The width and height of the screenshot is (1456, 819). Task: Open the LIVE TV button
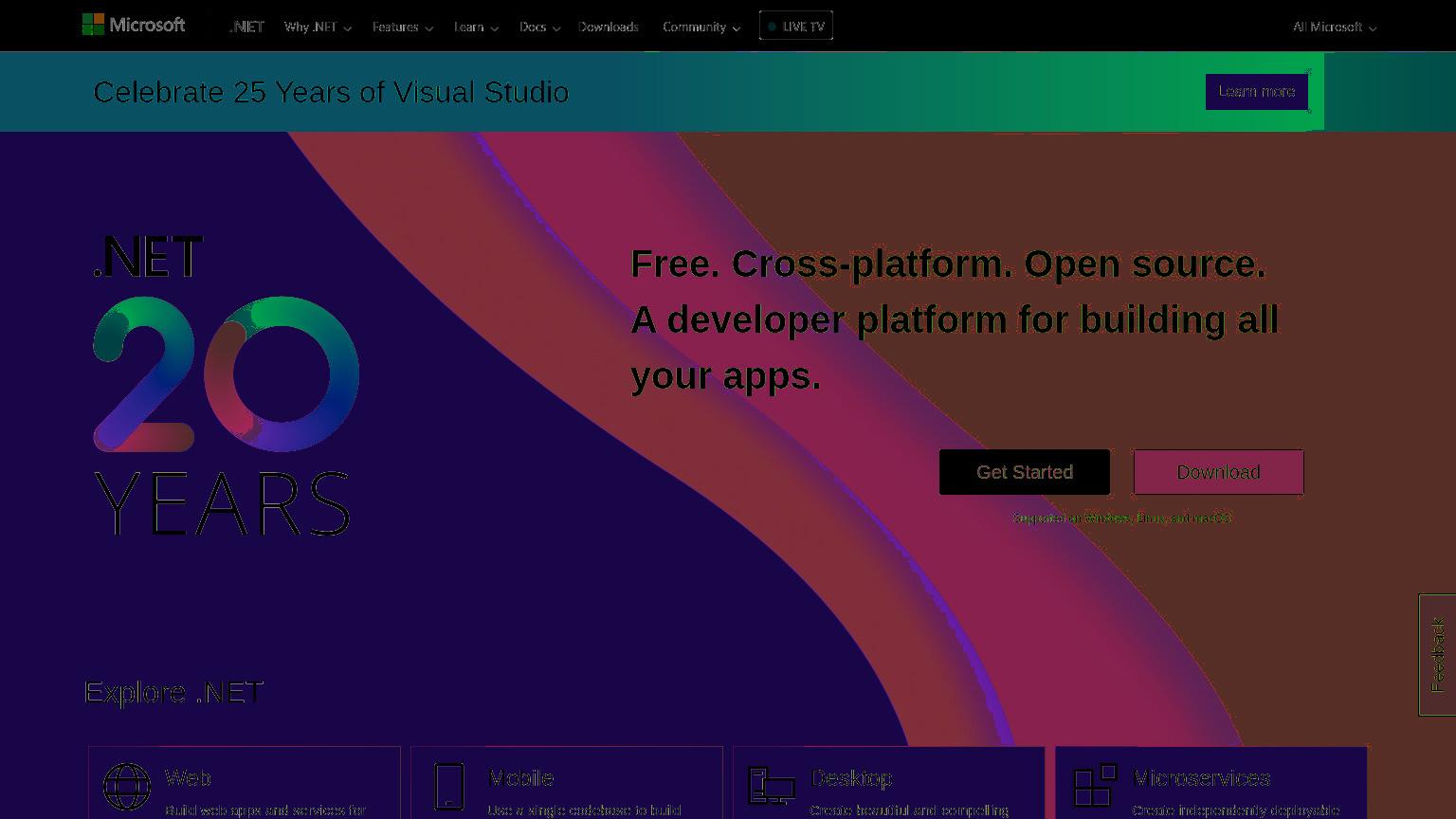tap(796, 26)
